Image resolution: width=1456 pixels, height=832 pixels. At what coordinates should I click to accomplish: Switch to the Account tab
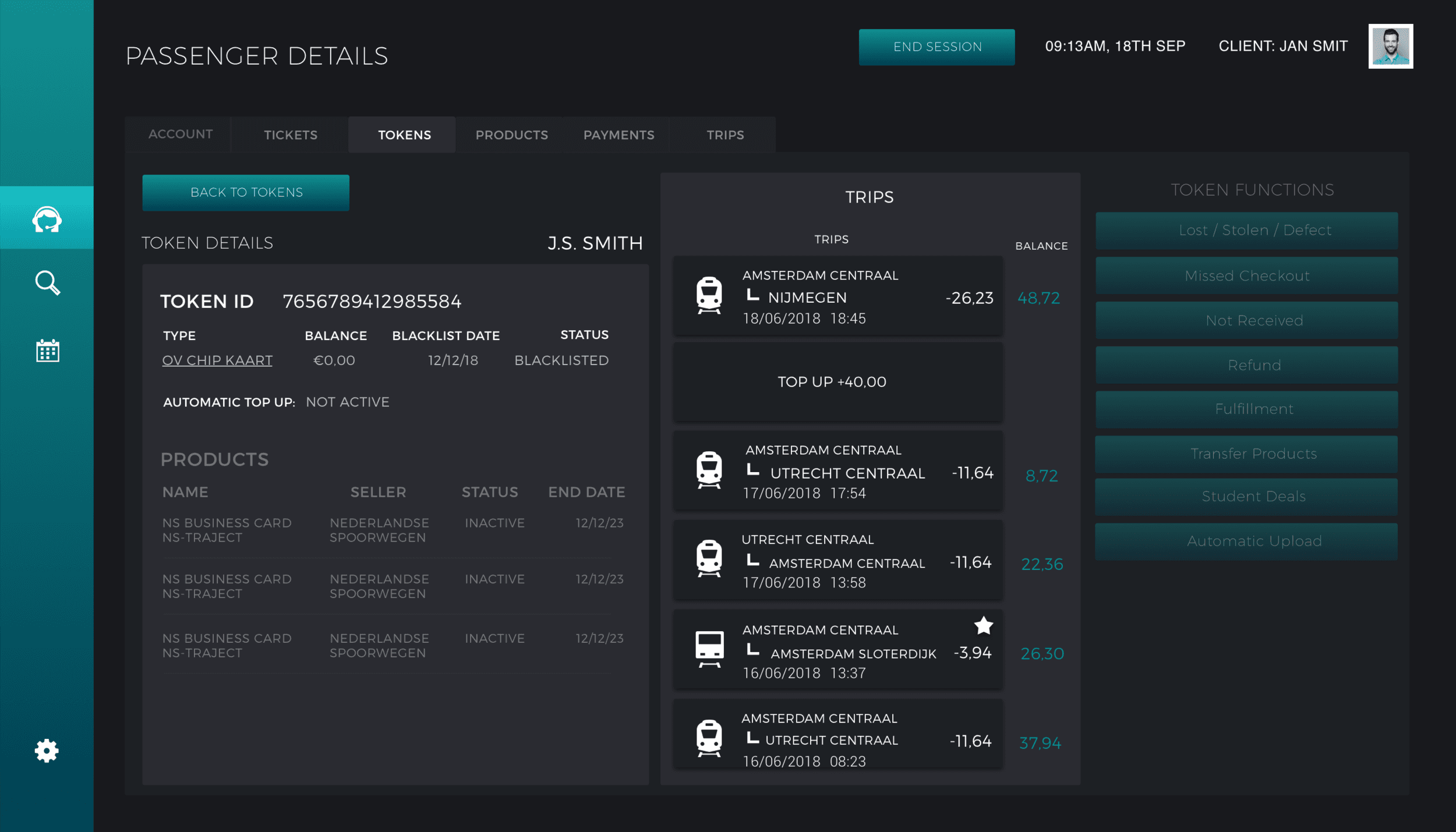181,134
